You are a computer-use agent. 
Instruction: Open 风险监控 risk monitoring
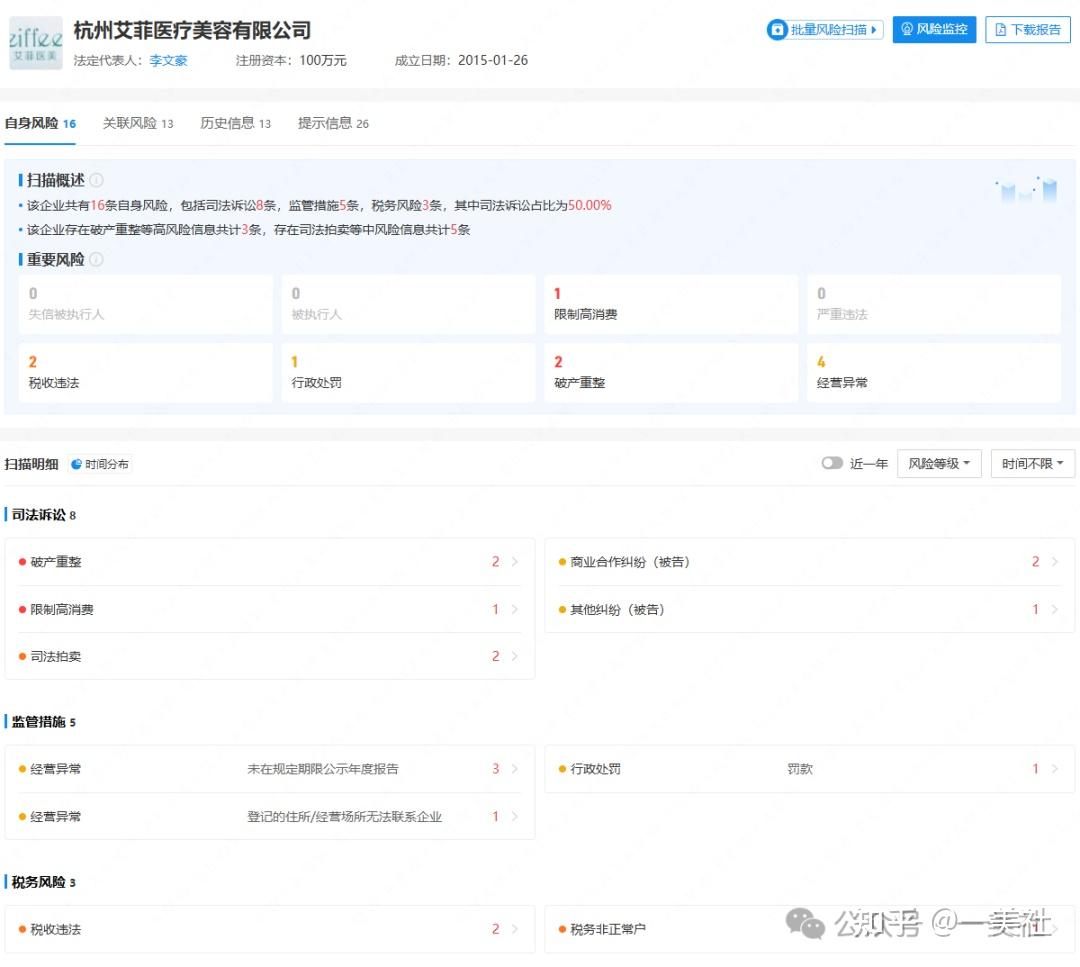click(934, 29)
